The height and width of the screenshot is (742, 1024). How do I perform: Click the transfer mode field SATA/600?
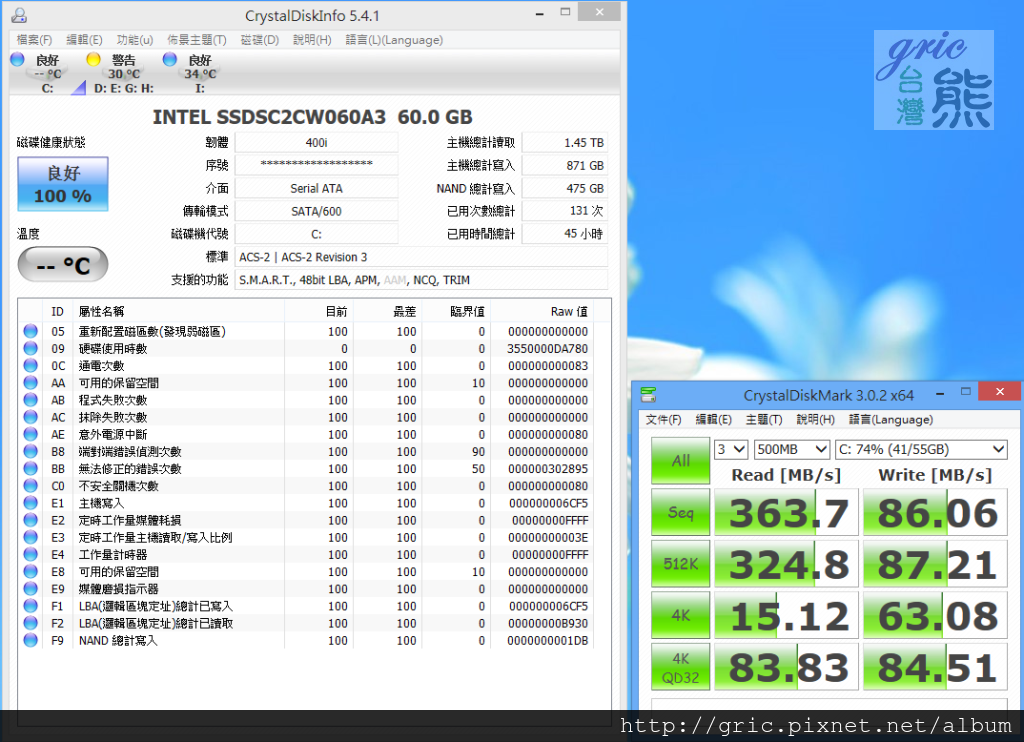316,211
